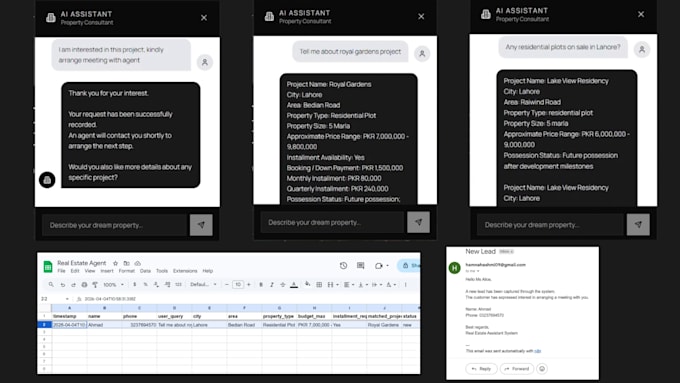Viewport: 680px width, 383px height.
Task: Click the move-to-folder icon next to title
Action: click(127, 263)
